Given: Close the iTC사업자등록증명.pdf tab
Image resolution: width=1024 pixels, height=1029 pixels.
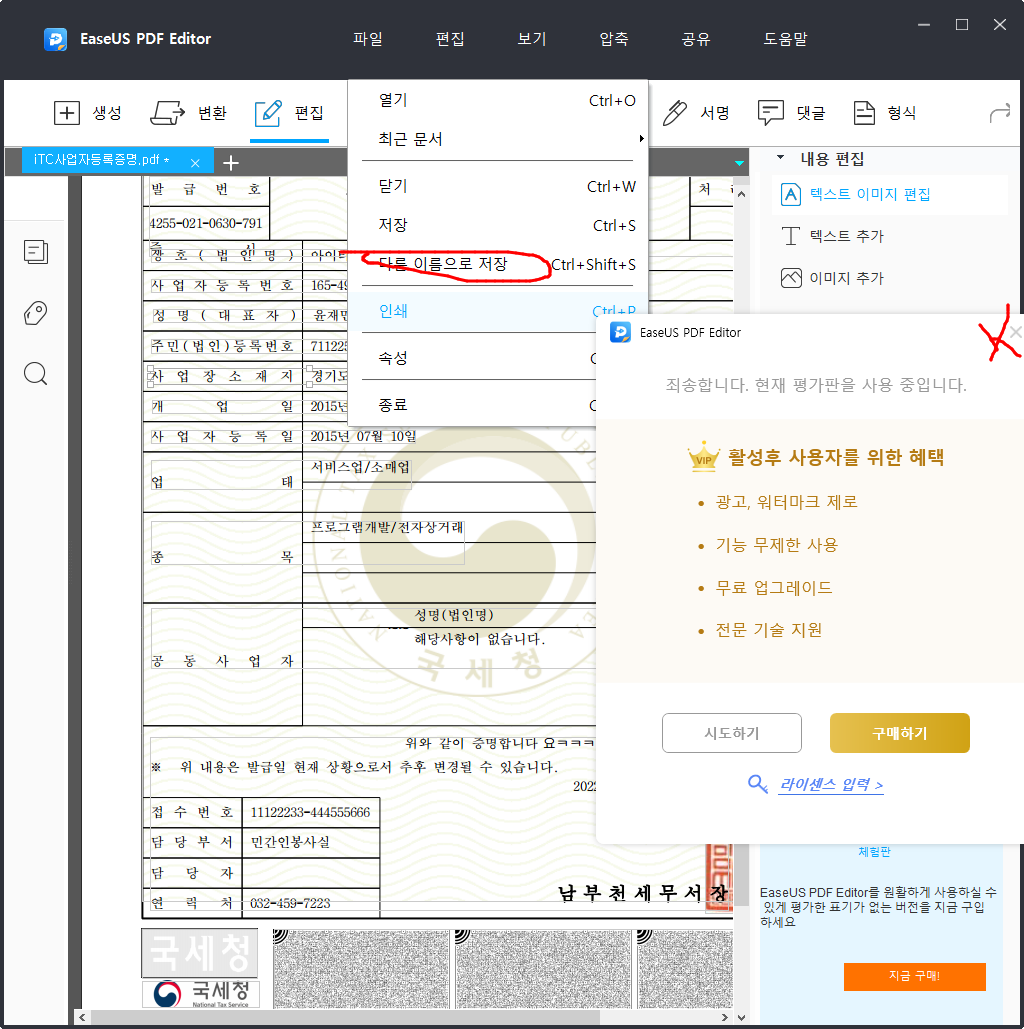Looking at the screenshot, I should point(195,163).
